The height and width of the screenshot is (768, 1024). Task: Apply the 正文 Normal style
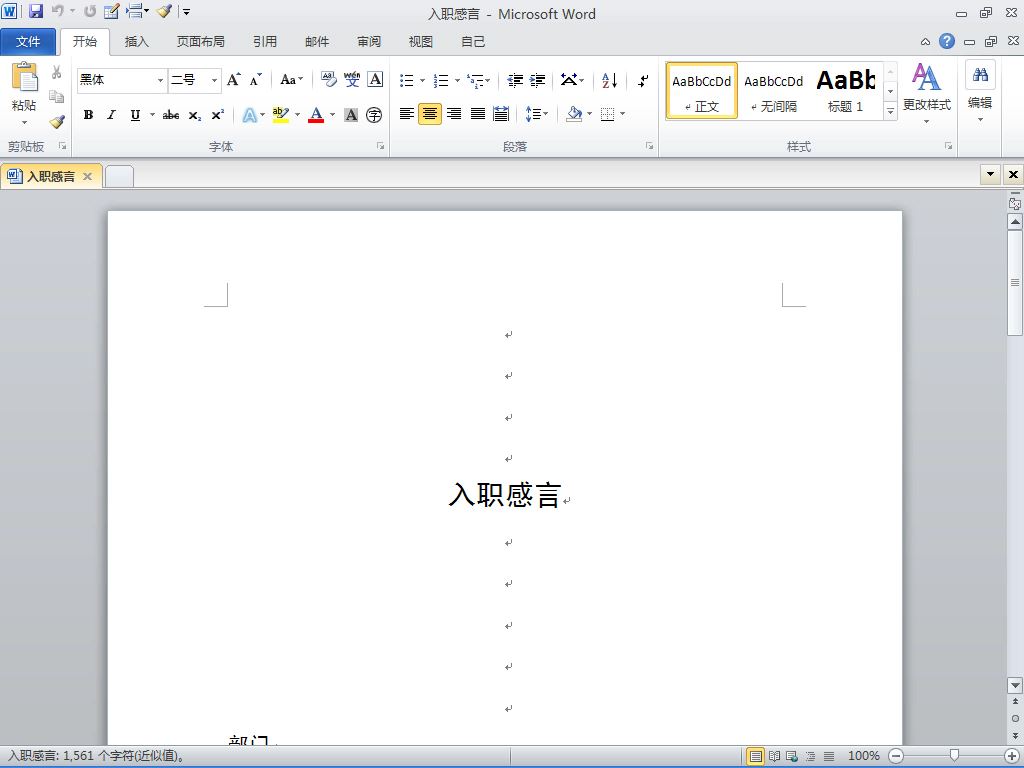point(702,91)
